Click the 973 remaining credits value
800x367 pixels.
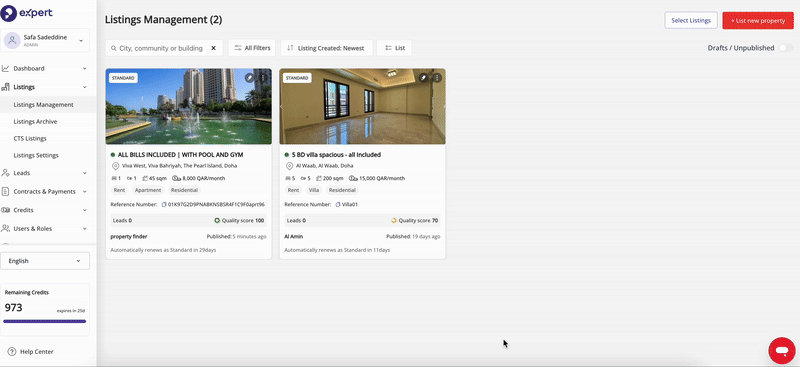click(13, 307)
